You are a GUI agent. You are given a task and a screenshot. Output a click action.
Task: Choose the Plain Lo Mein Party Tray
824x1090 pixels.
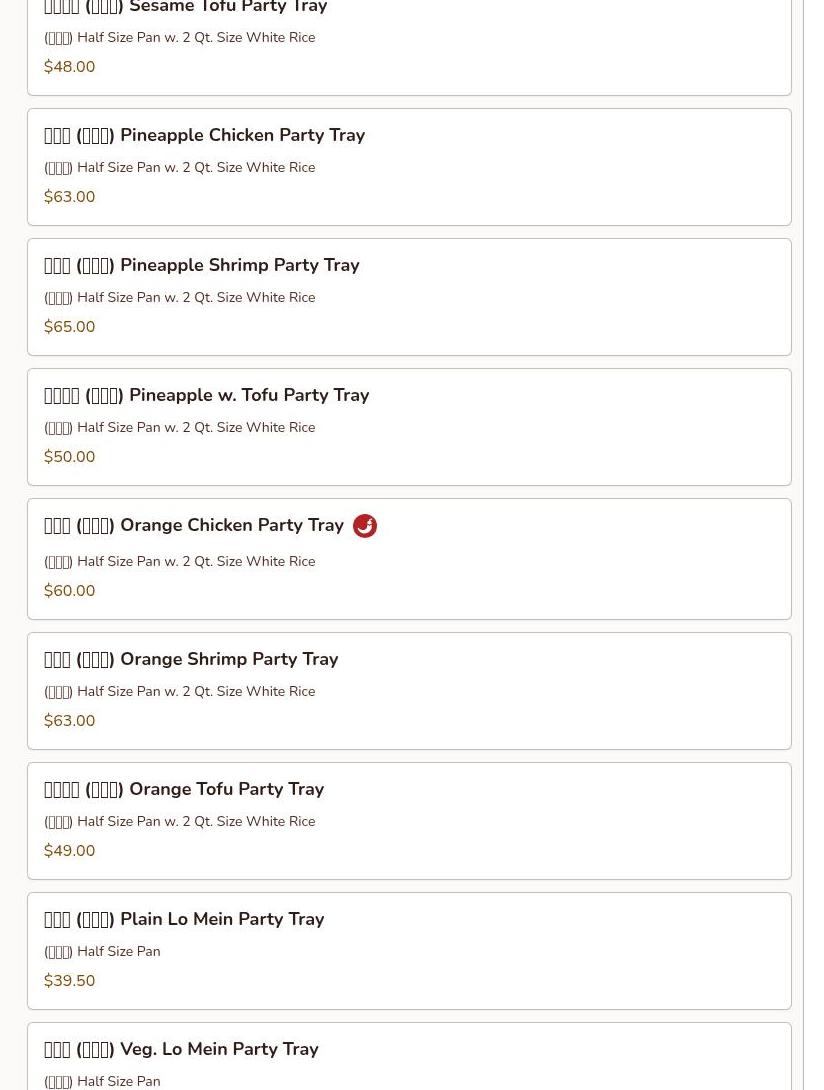click(409, 951)
